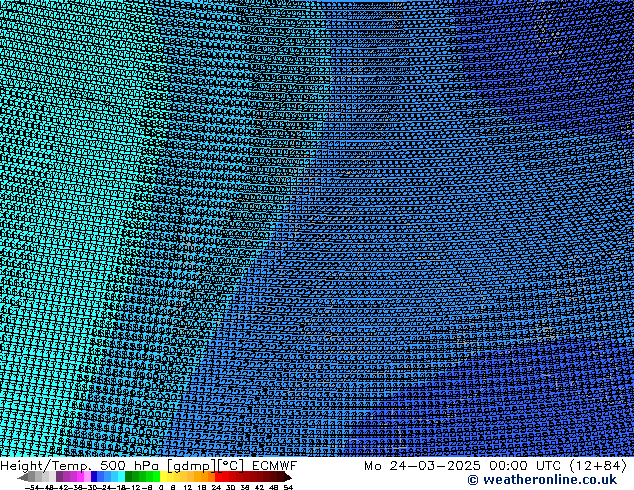Click the 'Height/Temp. 500 hPa' title text
The height and width of the screenshot is (490, 634).
[79, 466]
